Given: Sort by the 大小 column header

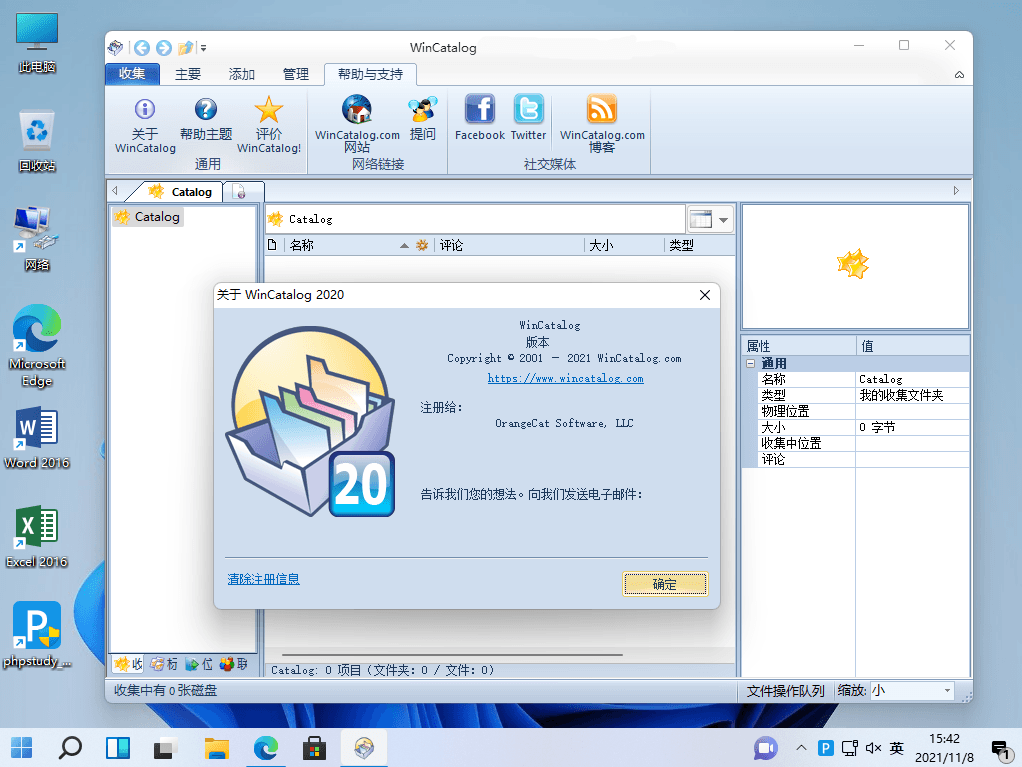Looking at the screenshot, I should click(x=624, y=245).
